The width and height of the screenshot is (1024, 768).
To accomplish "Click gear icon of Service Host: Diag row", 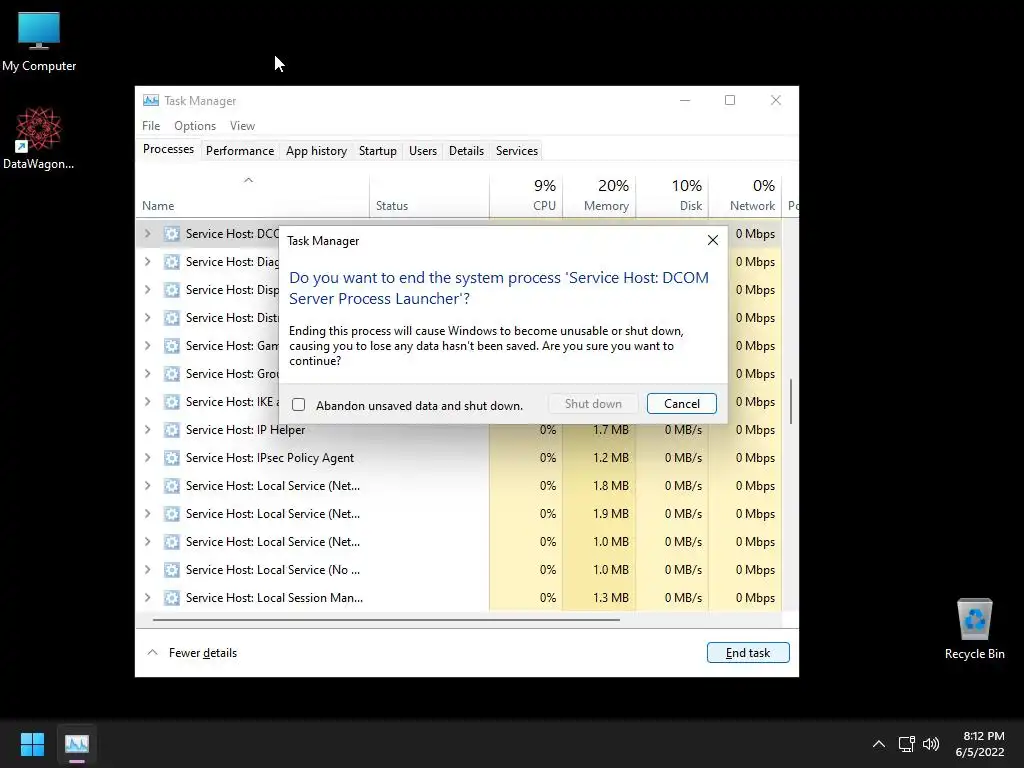I will 172,262.
